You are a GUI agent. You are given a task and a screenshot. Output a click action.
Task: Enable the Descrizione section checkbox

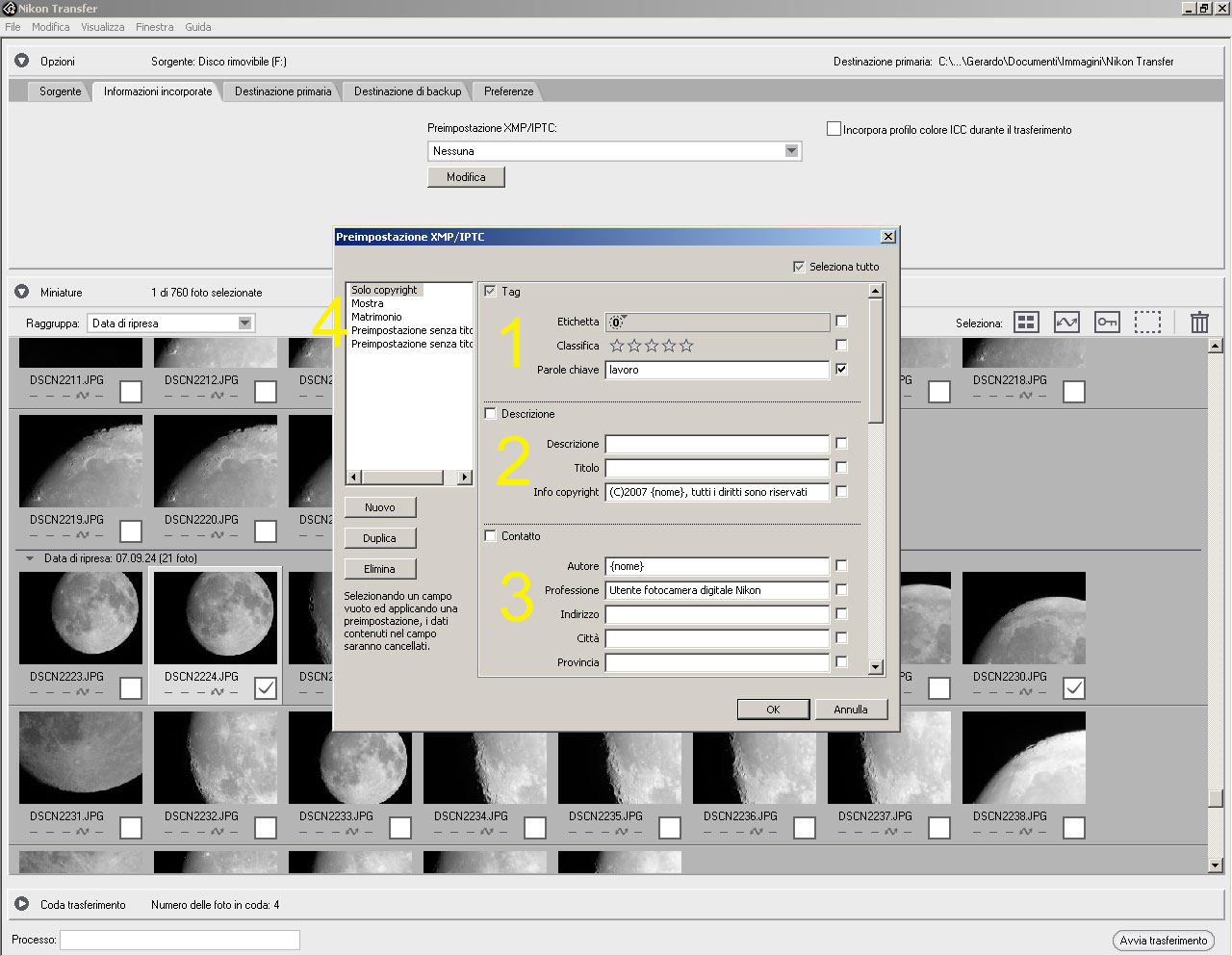(x=491, y=414)
